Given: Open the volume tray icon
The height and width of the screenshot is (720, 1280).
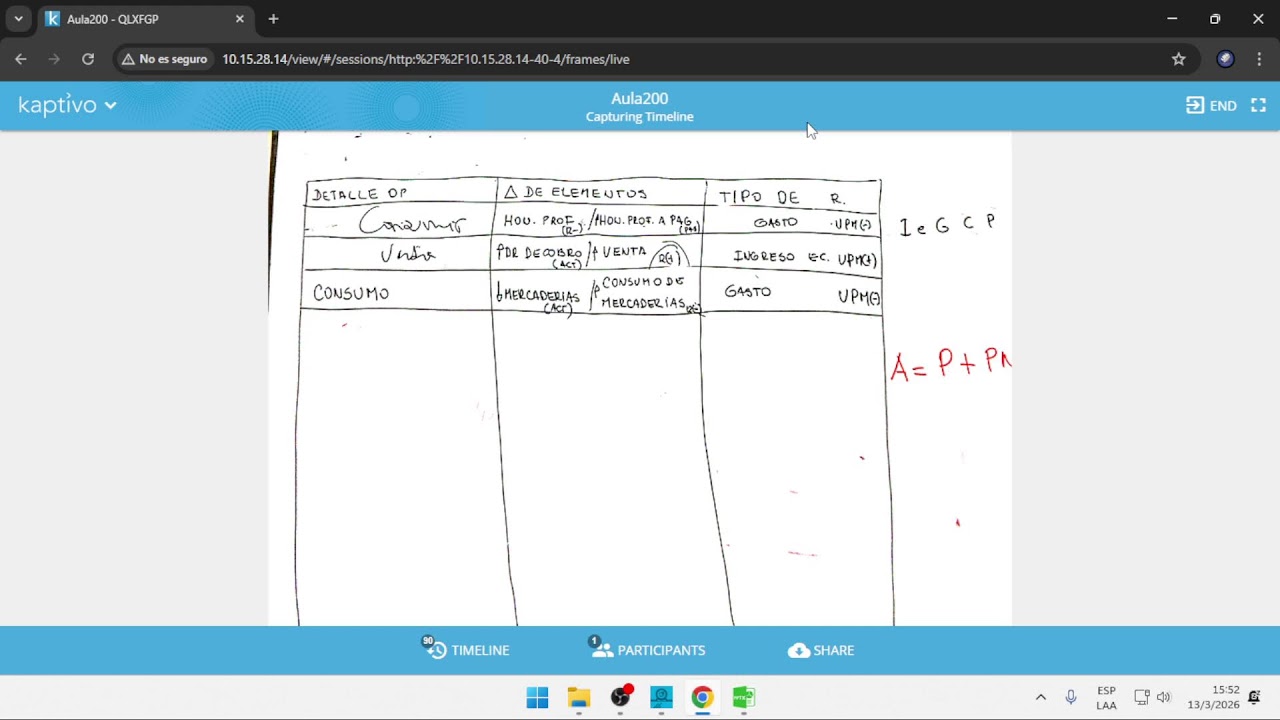Looking at the screenshot, I should (x=1163, y=697).
